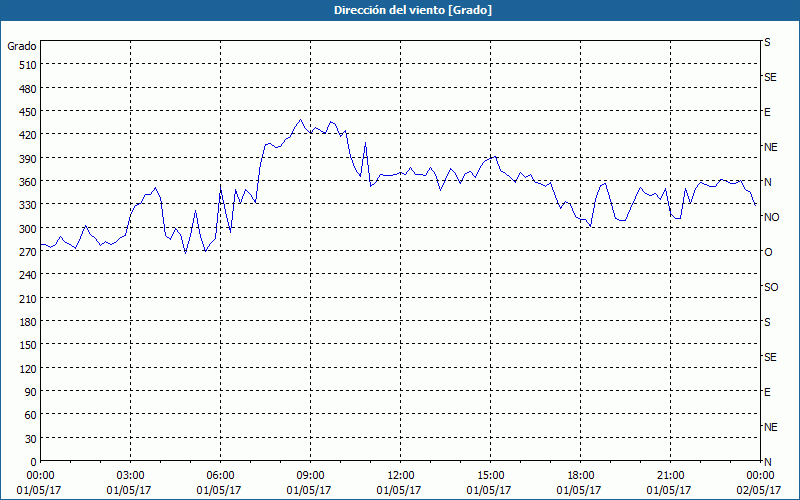Screen dimensions: 800x500
Task: Click the 18:00 time label
Action: click(580, 476)
